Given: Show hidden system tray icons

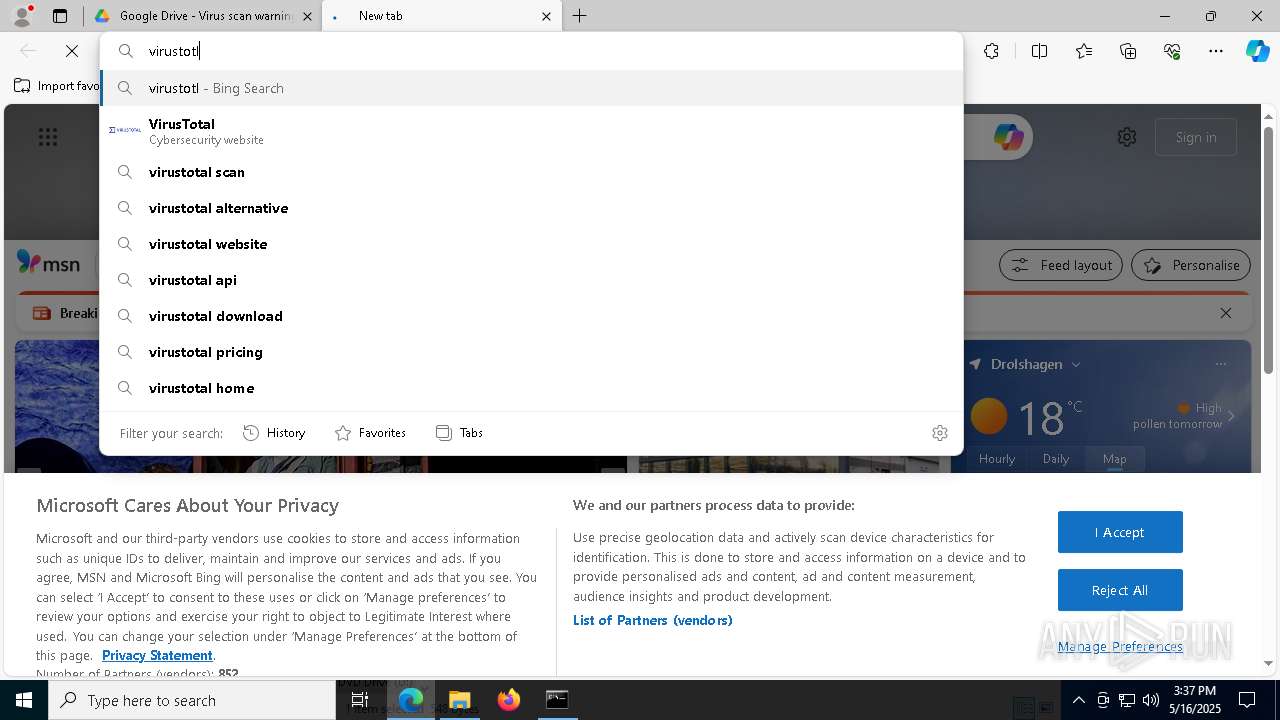Looking at the screenshot, I should (x=1078, y=700).
